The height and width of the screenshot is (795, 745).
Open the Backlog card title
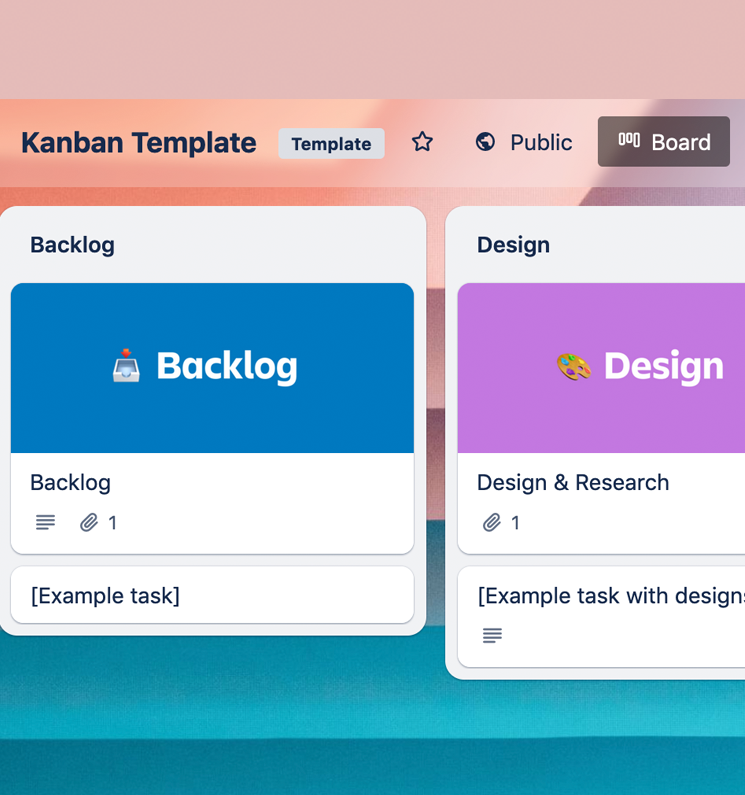coord(70,483)
